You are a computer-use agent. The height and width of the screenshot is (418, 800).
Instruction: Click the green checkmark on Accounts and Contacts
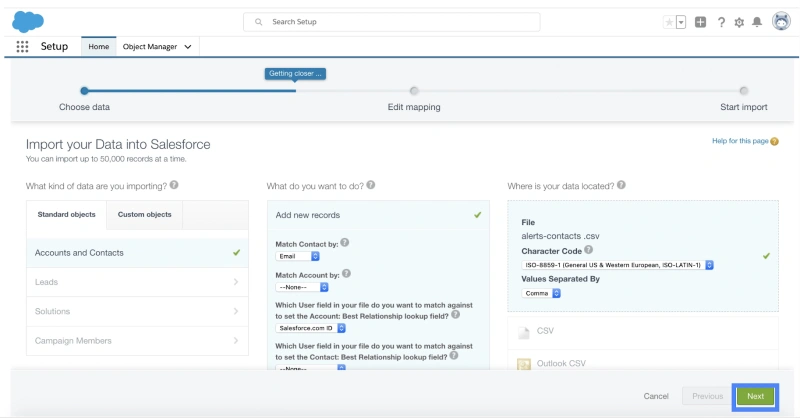coord(237,252)
